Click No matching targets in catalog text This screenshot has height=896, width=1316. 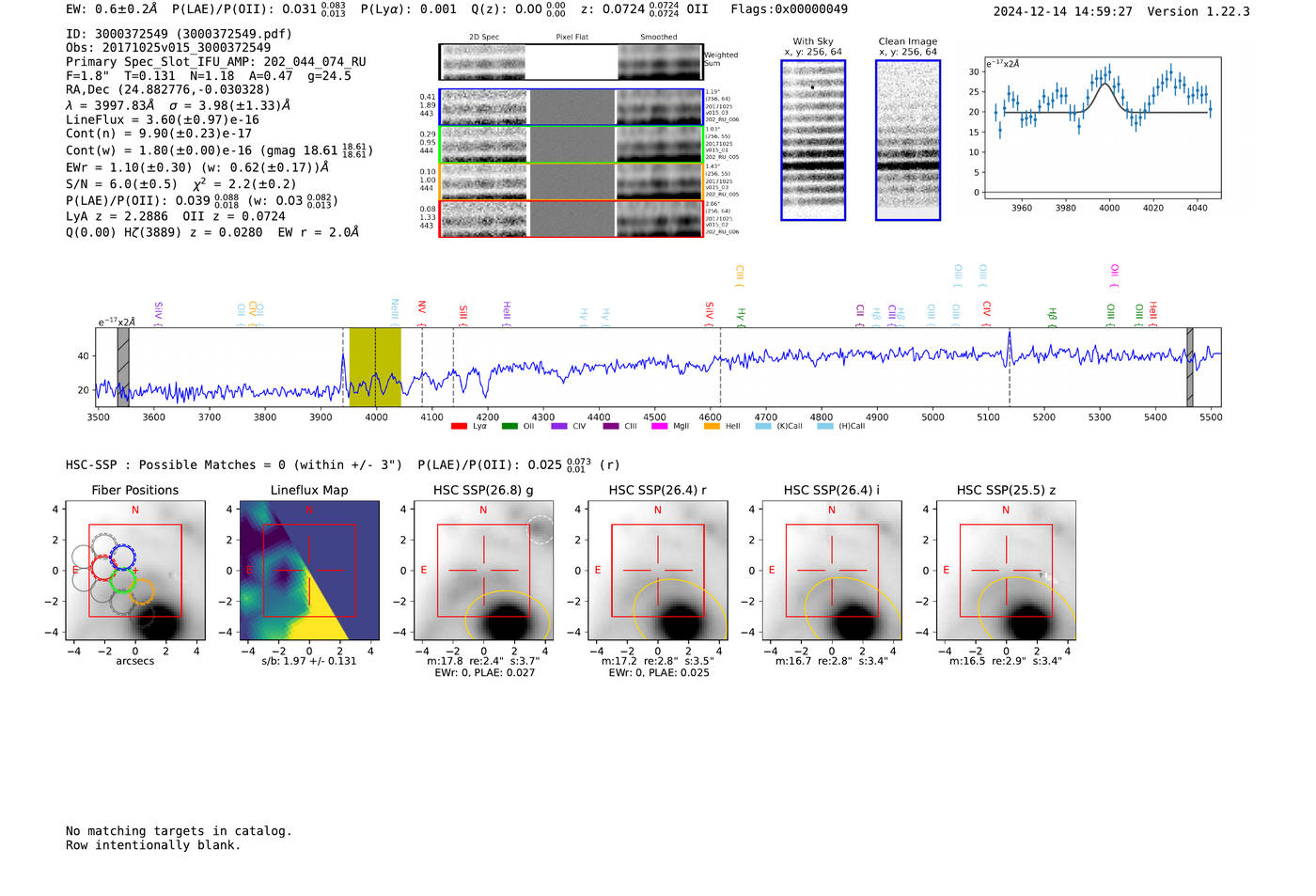click(x=179, y=831)
